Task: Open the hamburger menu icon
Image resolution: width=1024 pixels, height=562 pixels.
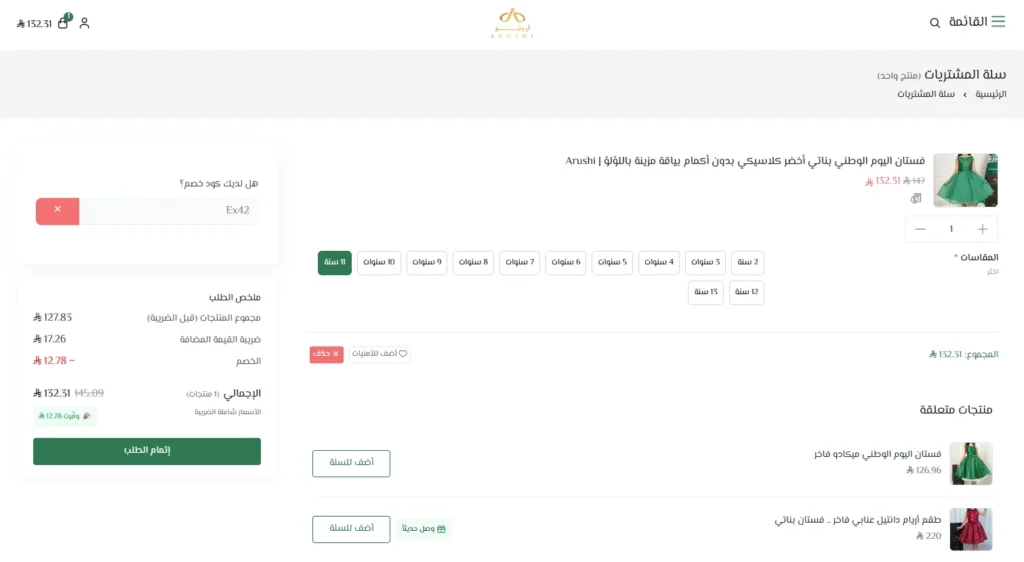Action: point(998,22)
